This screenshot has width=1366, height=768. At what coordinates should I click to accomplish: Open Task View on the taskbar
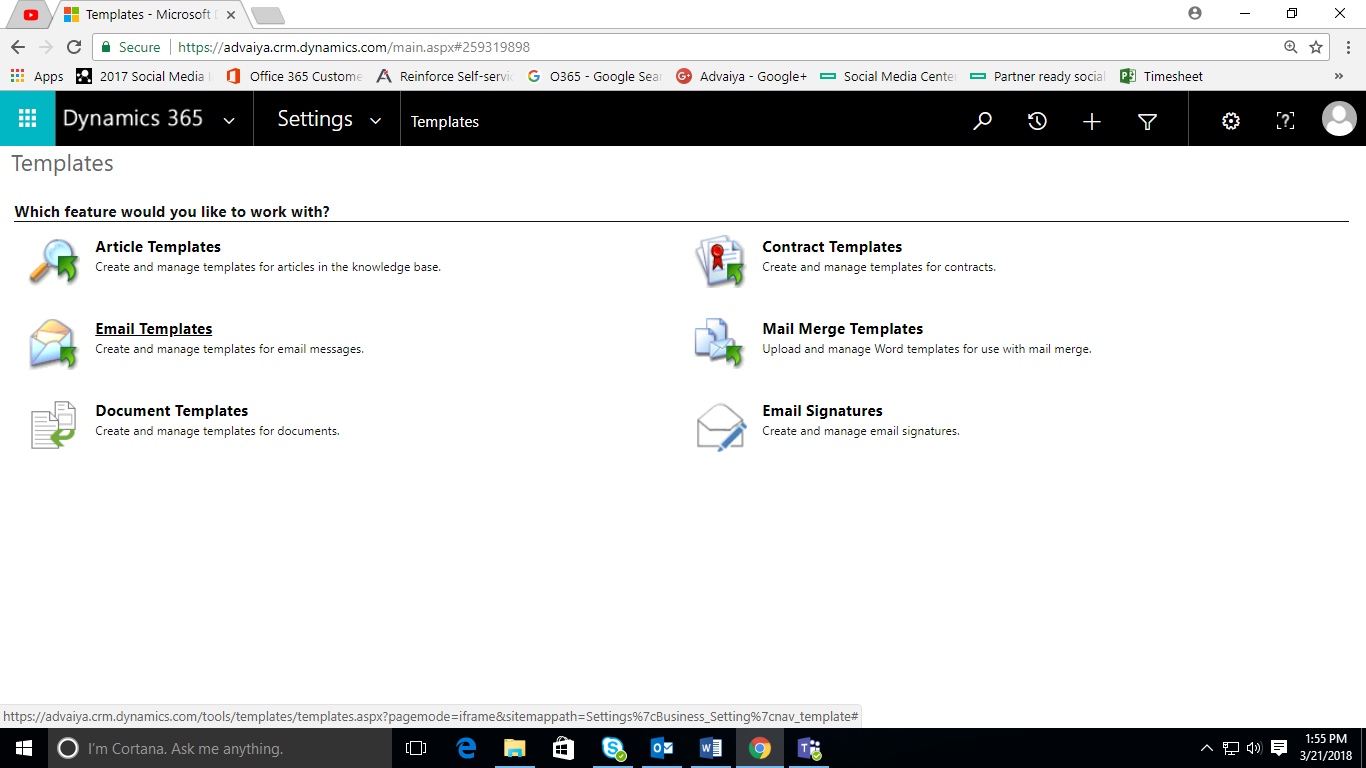pyautogui.click(x=416, y=748)
